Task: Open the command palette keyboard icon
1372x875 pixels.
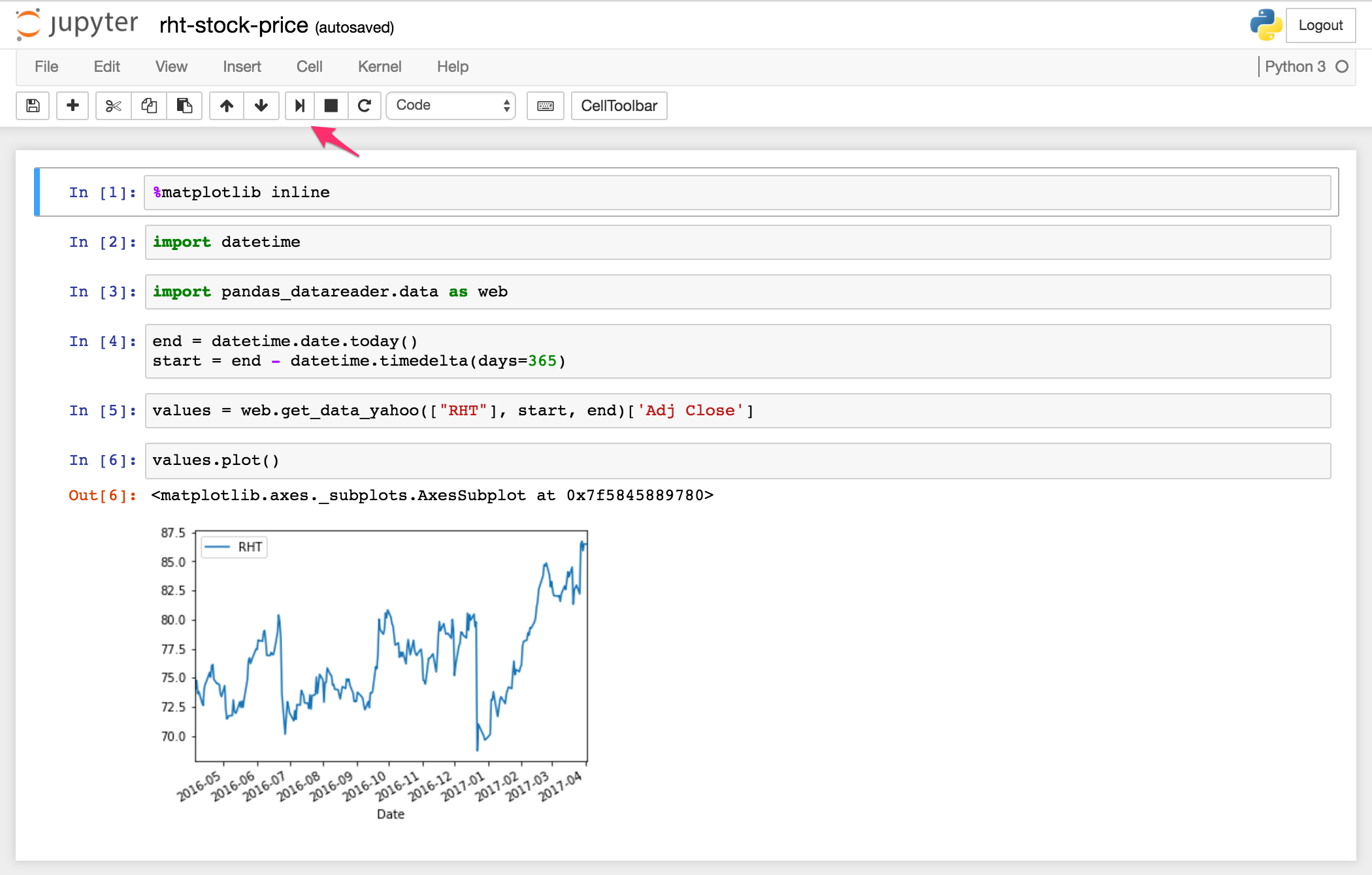Action: pyautogui.click(x=545, y=106)
